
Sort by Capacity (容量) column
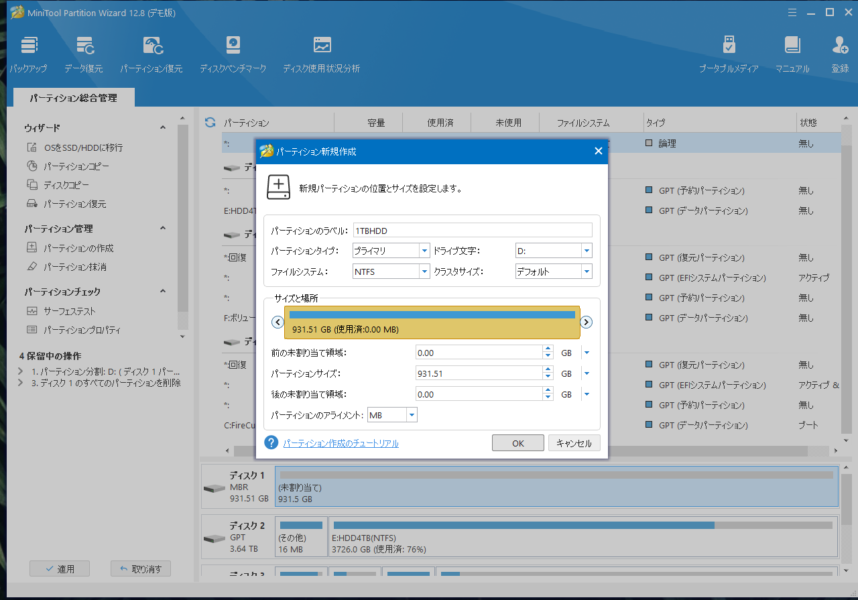[x=375, y=123]
